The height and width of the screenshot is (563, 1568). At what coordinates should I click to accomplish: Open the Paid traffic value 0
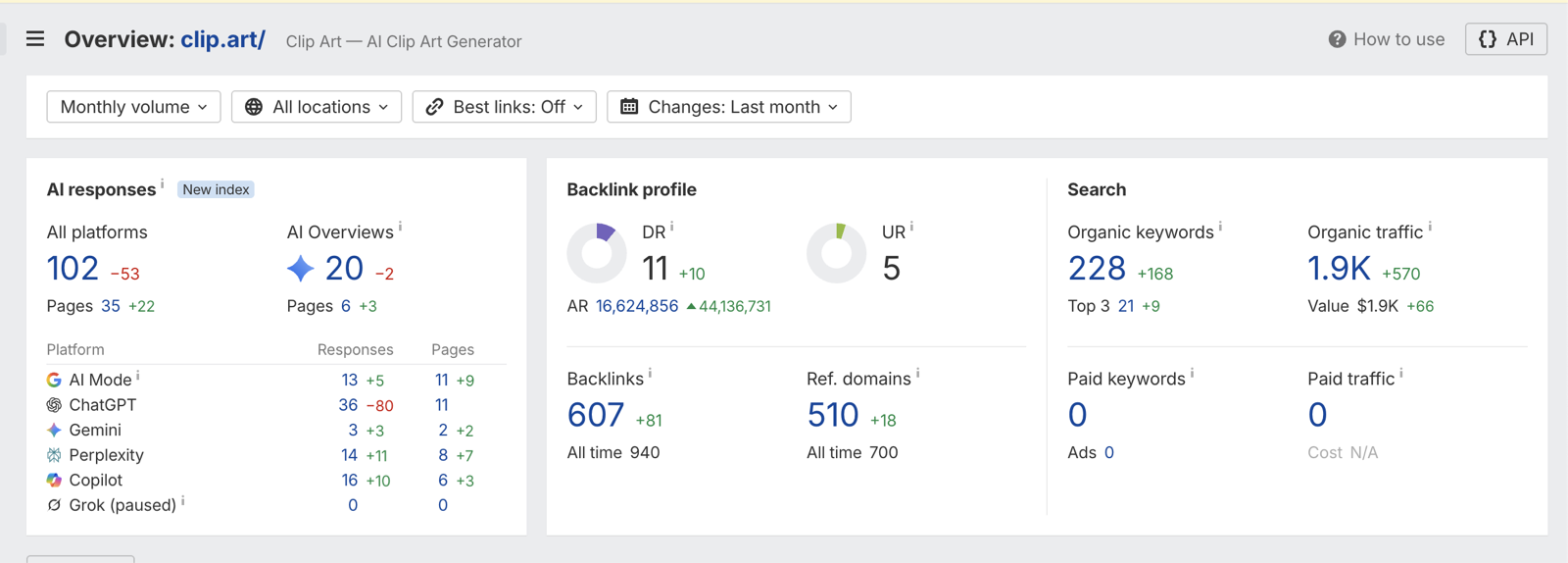point(1317,415)
